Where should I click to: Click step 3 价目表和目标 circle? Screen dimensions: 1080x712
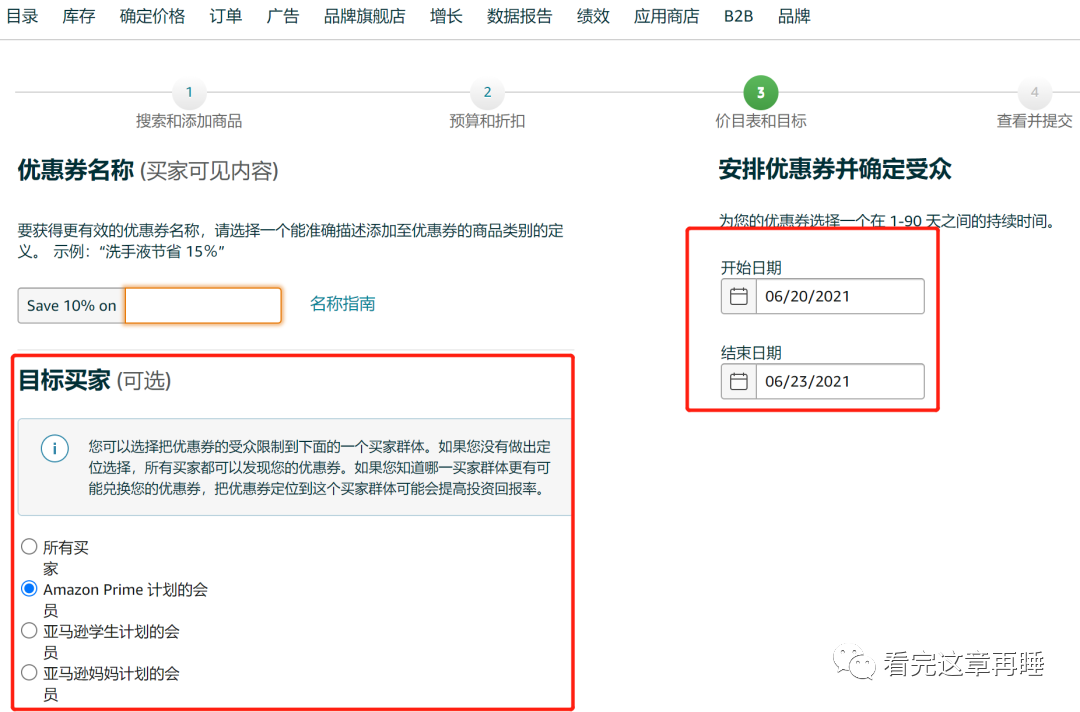[760, 92]
